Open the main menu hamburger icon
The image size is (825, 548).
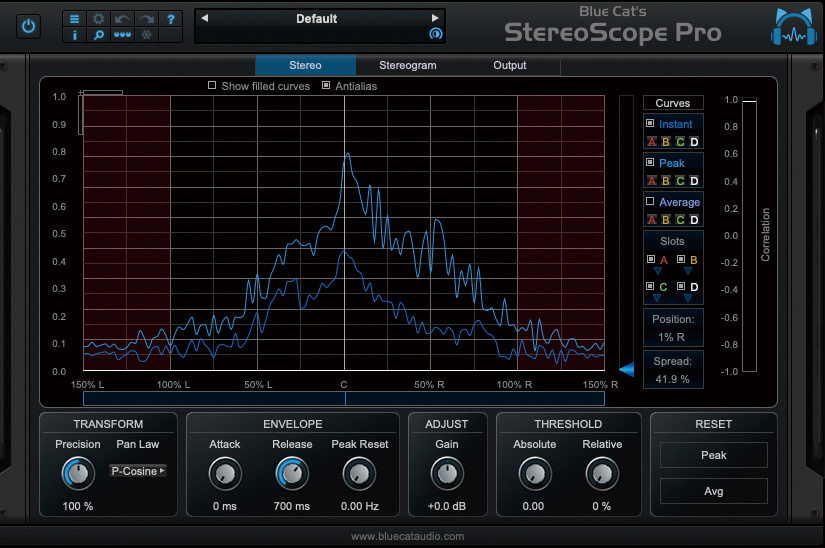click(74, 19)
